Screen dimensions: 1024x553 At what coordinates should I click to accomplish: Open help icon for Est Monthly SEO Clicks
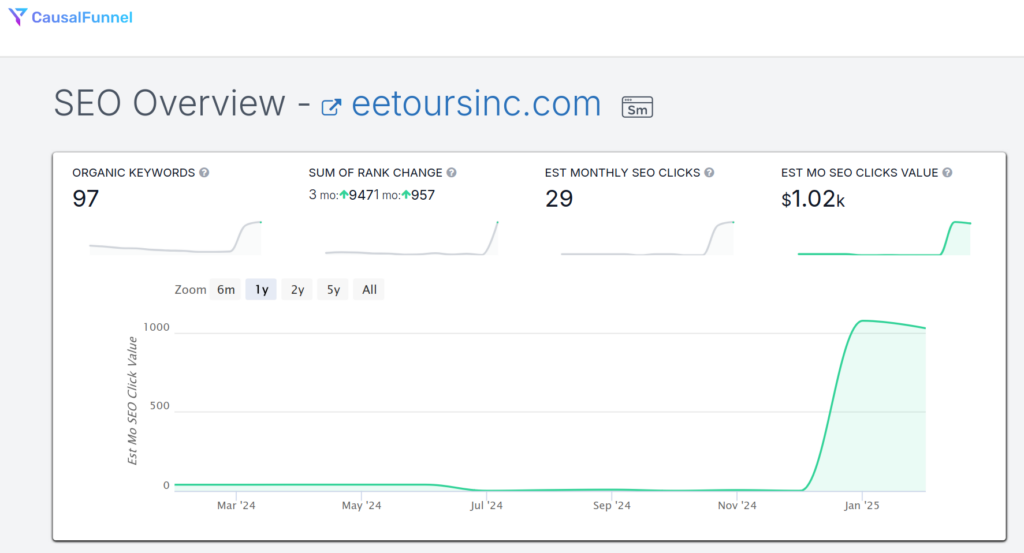(709, 172)
